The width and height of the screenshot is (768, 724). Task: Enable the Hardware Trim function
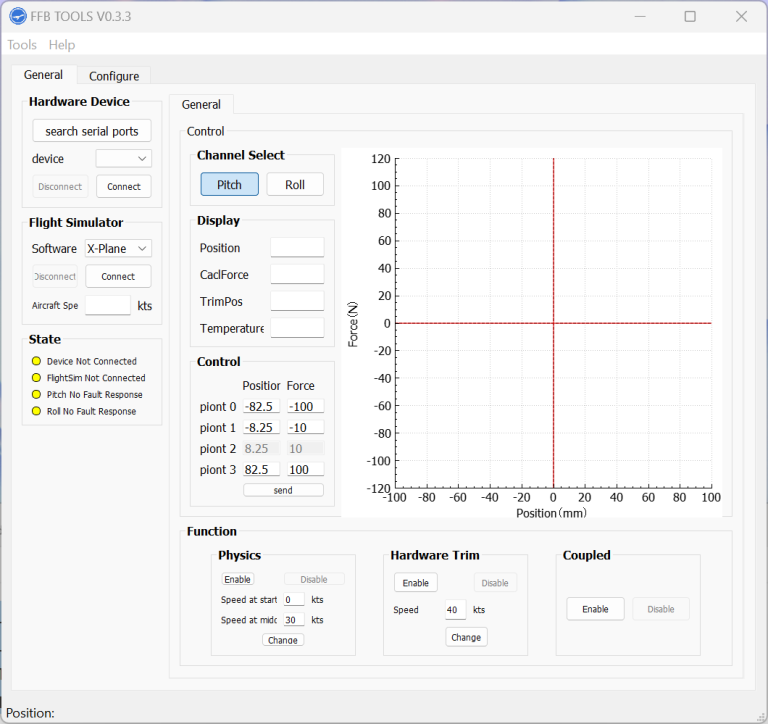coord(415,583)
